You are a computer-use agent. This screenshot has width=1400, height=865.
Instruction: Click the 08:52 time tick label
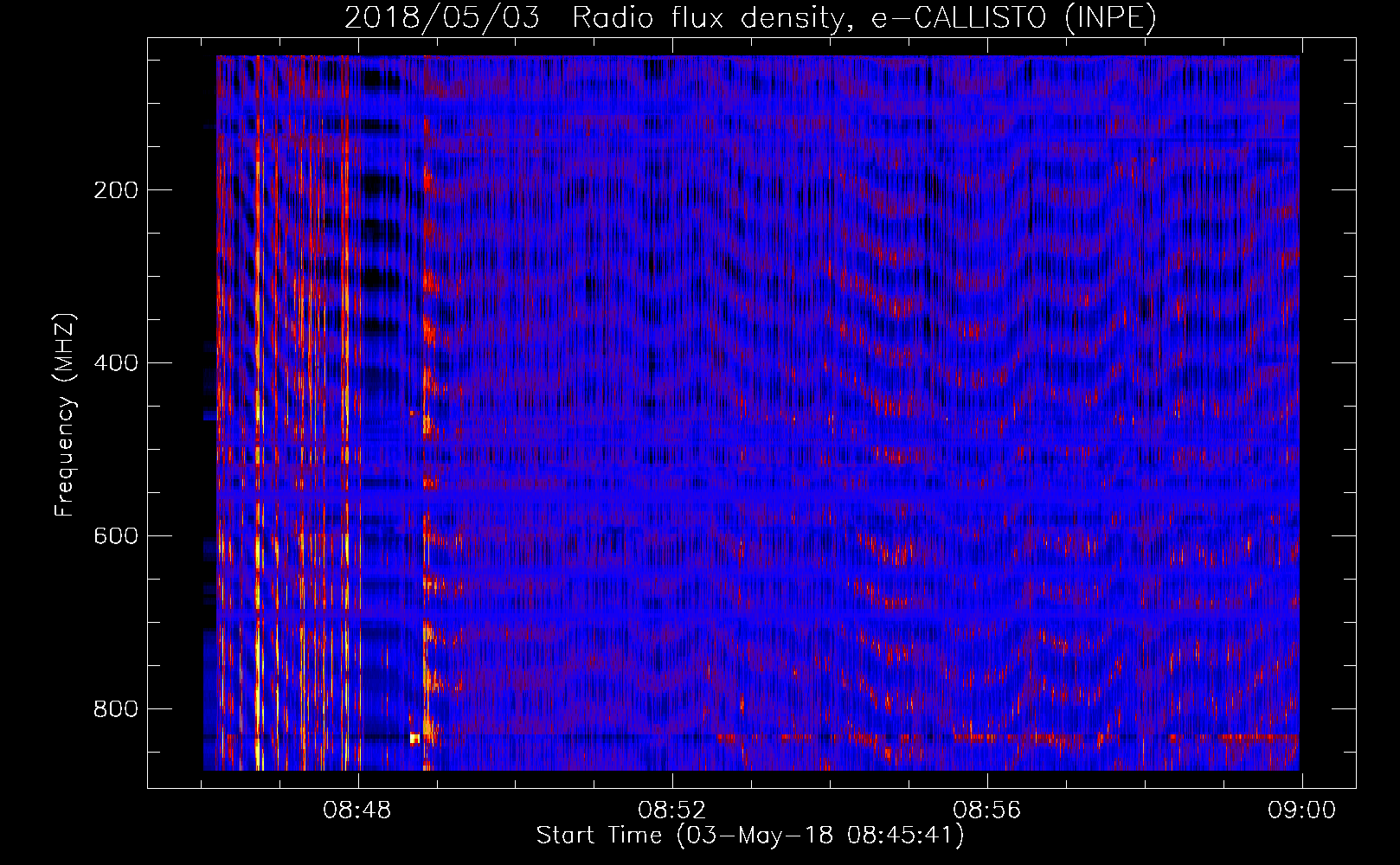click(x=672, y=811)
